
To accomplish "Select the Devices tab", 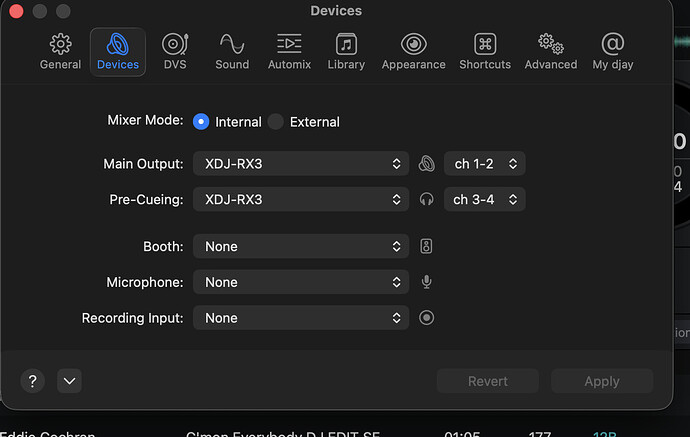I will coord(118,52).
